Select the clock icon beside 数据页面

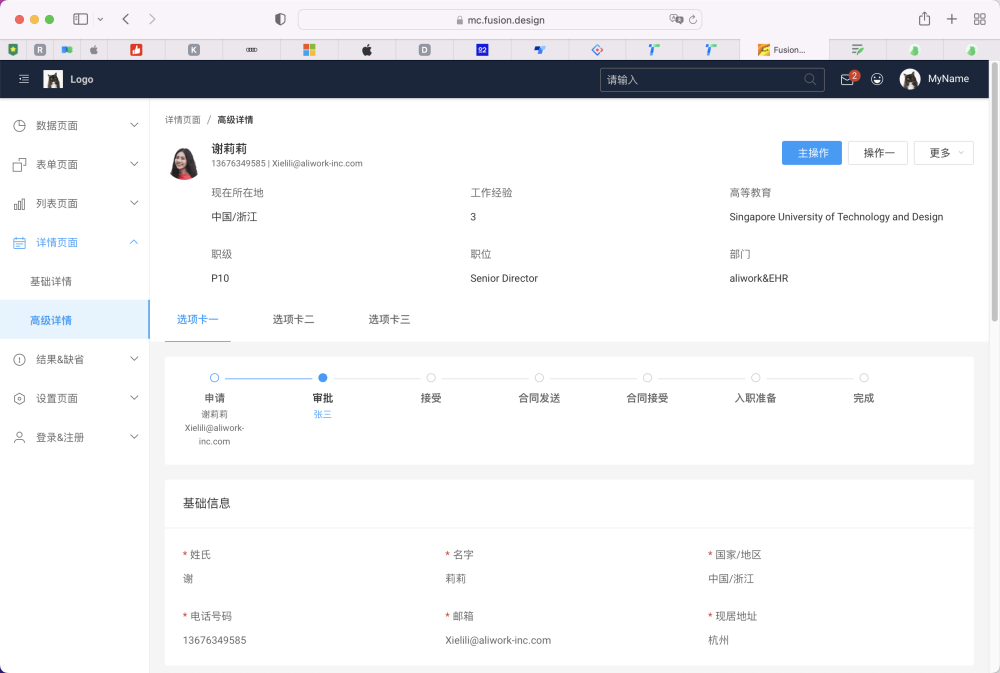click(x=21, y=125)
